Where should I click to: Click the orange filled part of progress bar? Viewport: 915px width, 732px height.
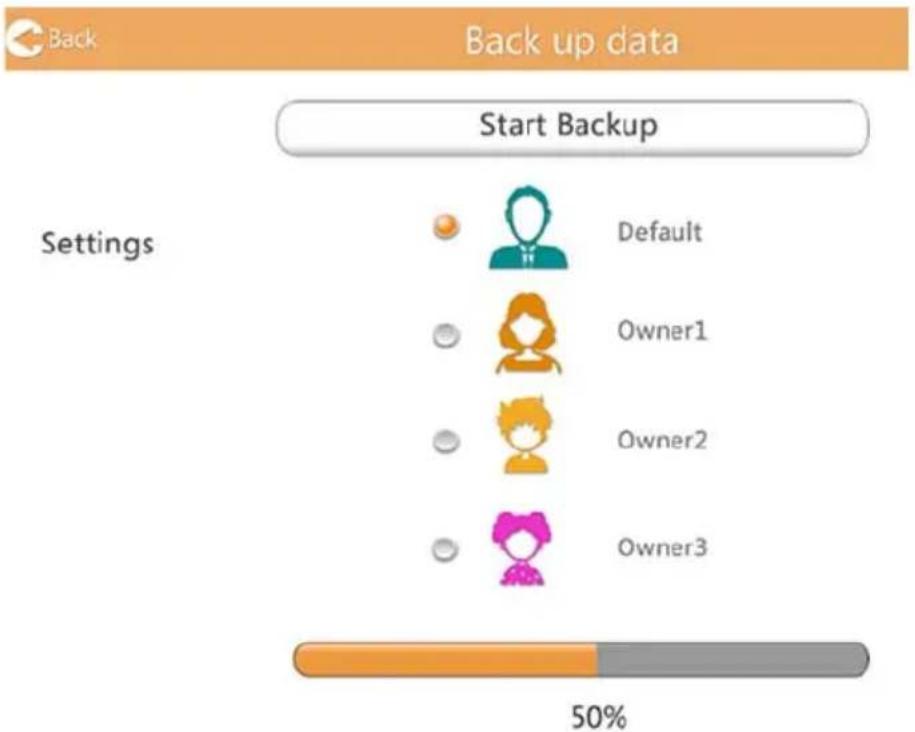[445, 660]
